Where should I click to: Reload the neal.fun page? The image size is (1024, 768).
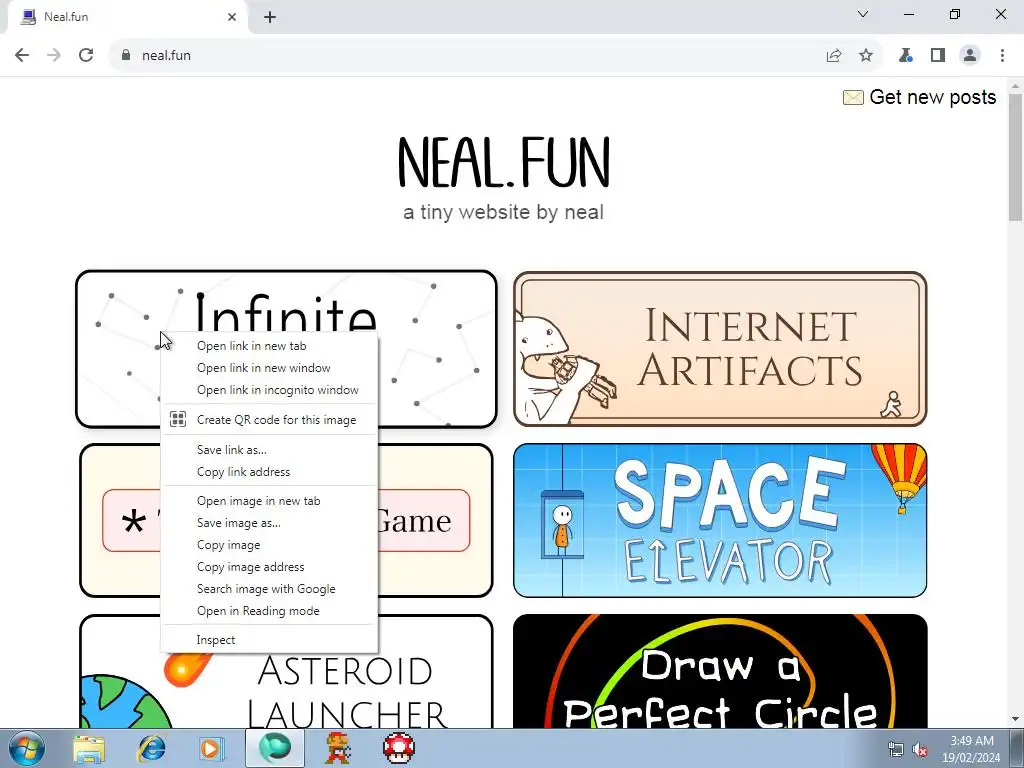coord(86,56)
